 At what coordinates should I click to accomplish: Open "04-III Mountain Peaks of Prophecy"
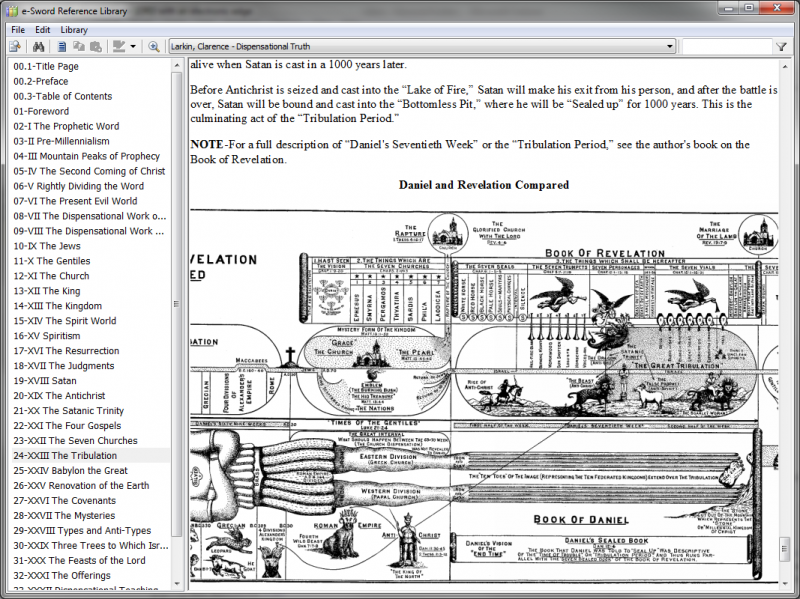coord(87,156)
